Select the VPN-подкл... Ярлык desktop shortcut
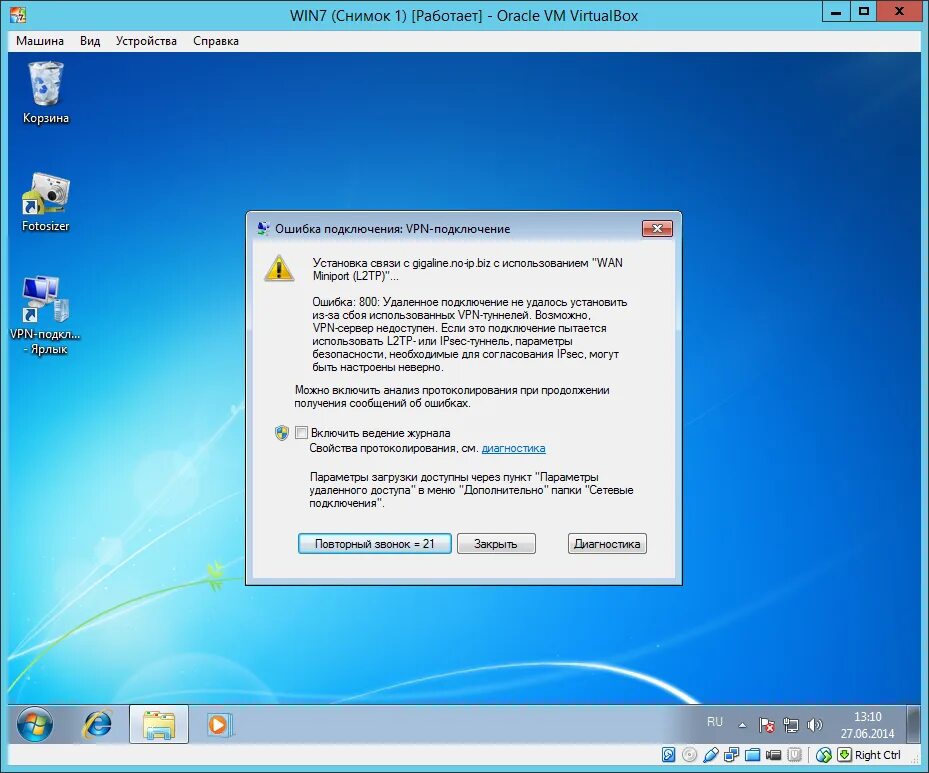Screen dimensions: 929x773 tap(45, 315)
